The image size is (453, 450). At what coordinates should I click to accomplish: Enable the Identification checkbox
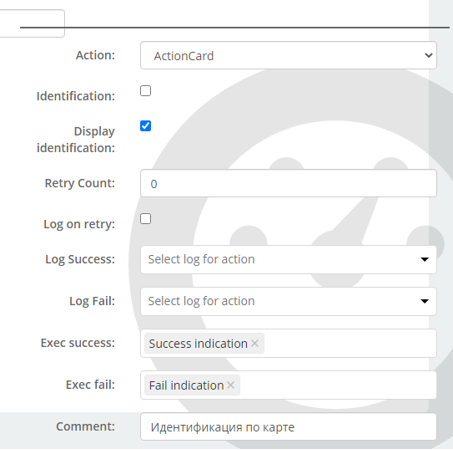point(145,91)
